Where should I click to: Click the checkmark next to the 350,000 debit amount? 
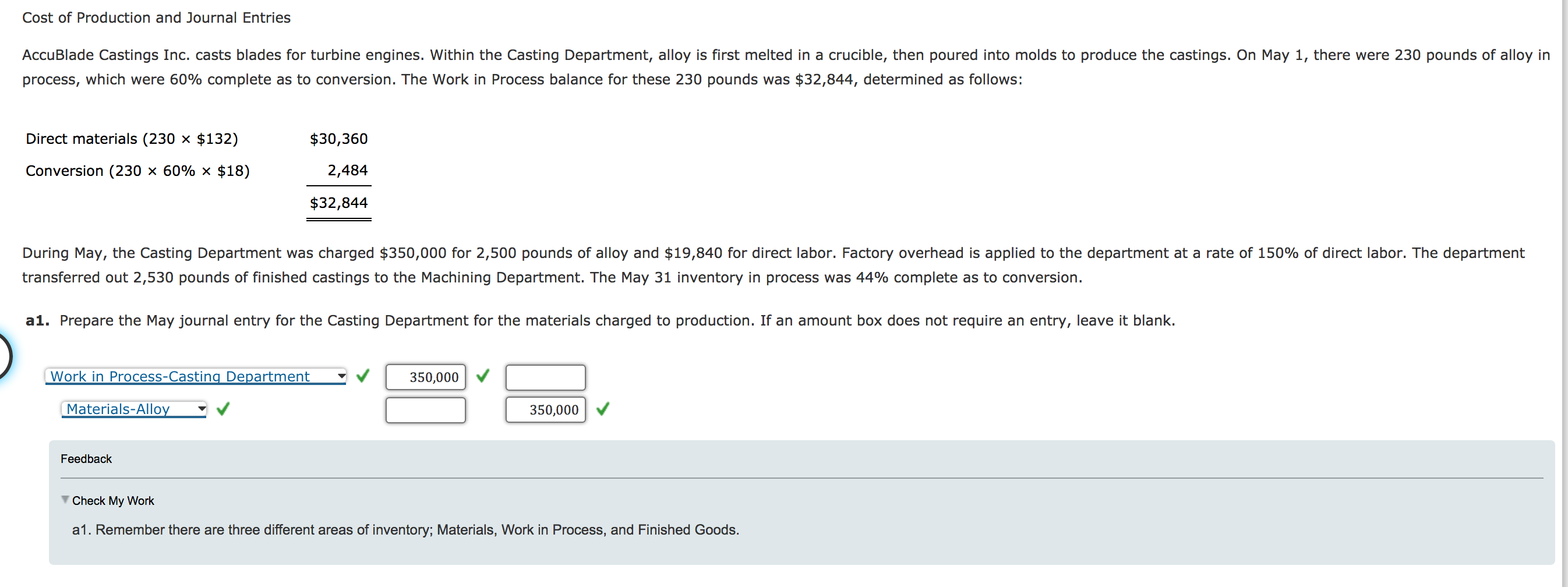(x=482, y=377)
